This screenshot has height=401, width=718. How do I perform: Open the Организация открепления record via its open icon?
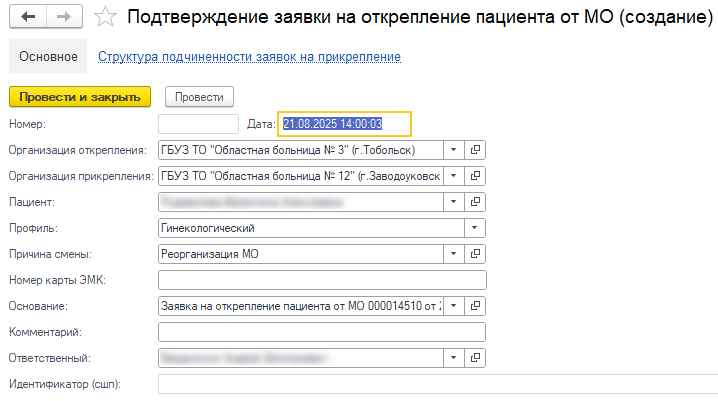(476, 150)
